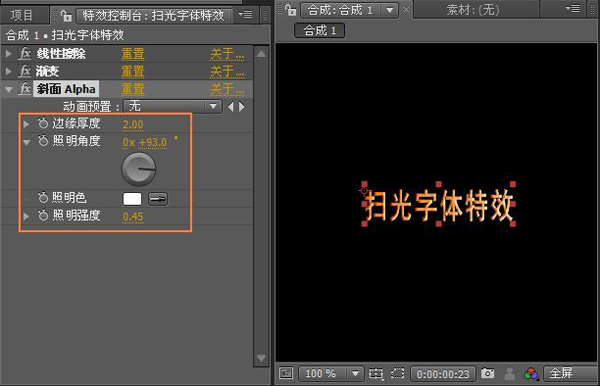Open 关于 for 渐变 effect
600x386 pixels.
coord(227,72)
